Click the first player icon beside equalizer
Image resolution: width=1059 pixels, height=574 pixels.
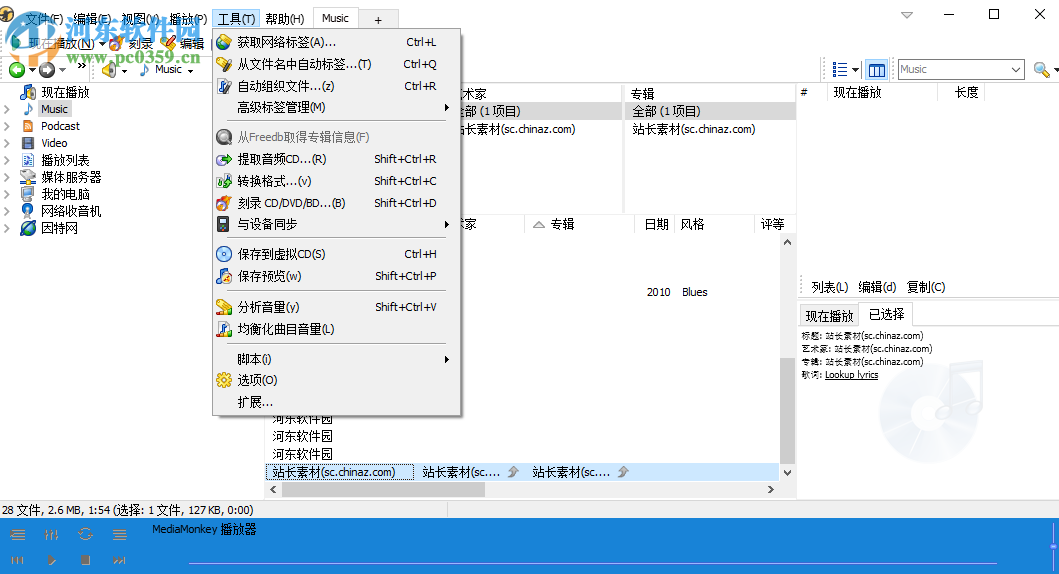18,535
